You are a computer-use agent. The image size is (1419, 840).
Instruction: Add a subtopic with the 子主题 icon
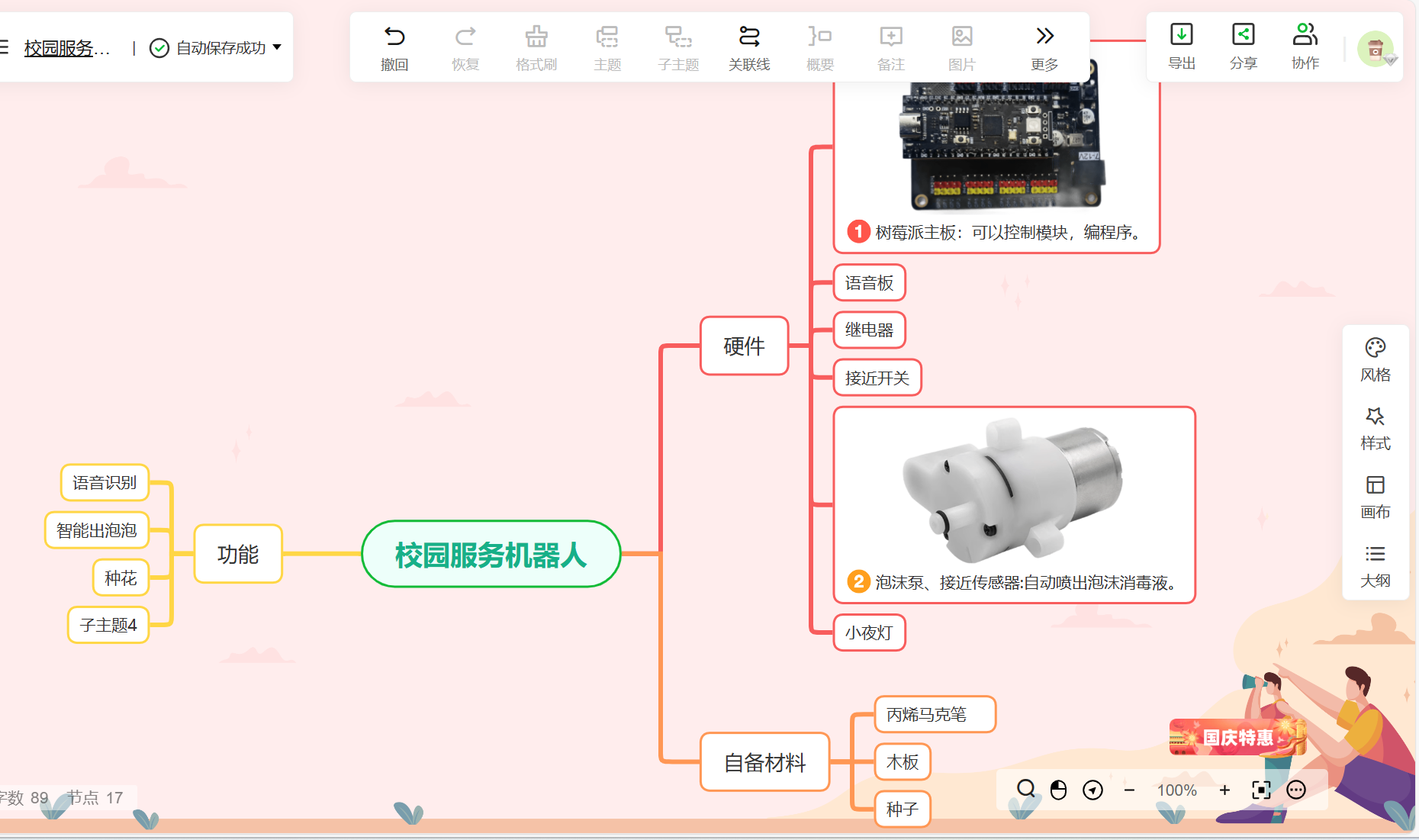coord(678,47)
